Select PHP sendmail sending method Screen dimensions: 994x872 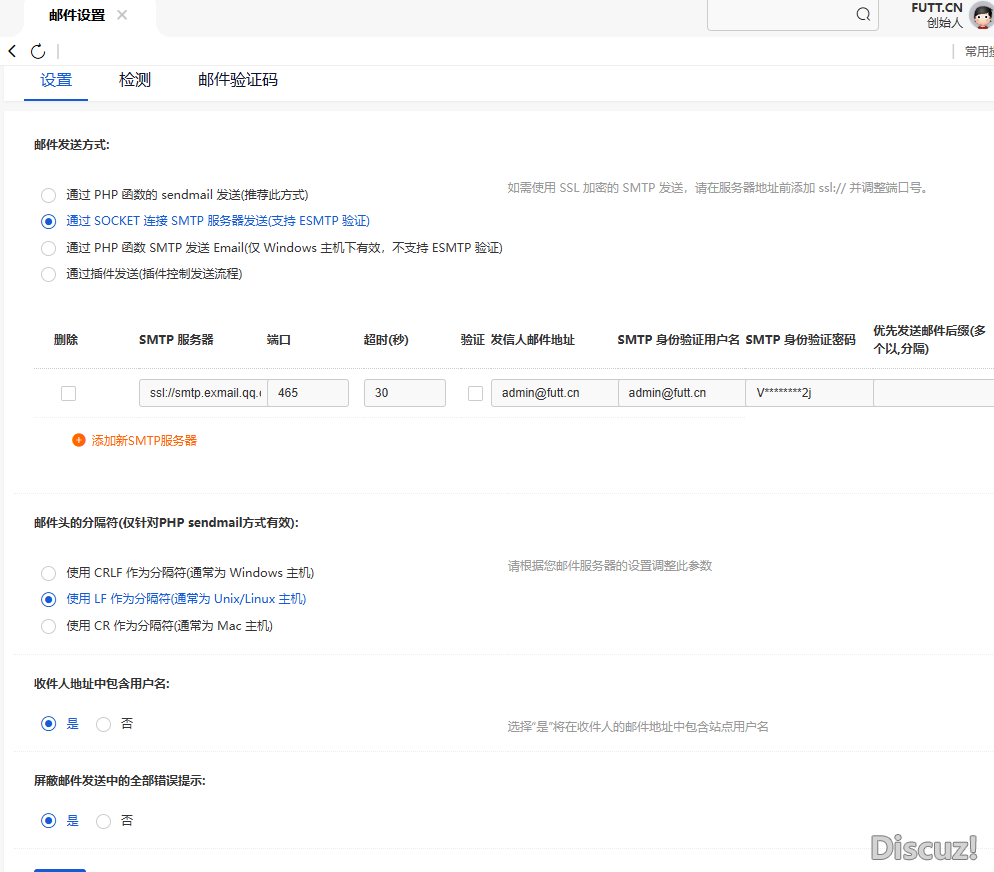pyautogui.click(x=48, y=195)
